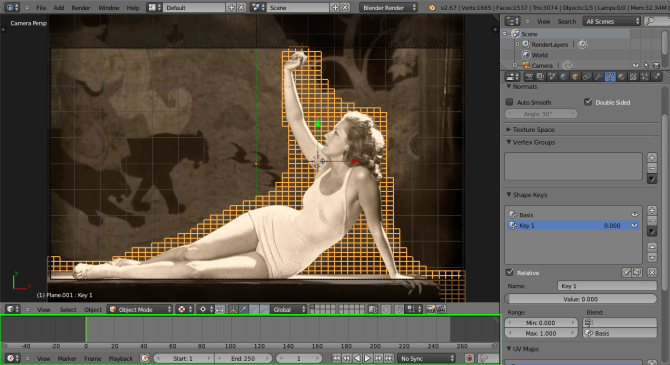
Task: Play animation forward in timeline
Action: 367,358
